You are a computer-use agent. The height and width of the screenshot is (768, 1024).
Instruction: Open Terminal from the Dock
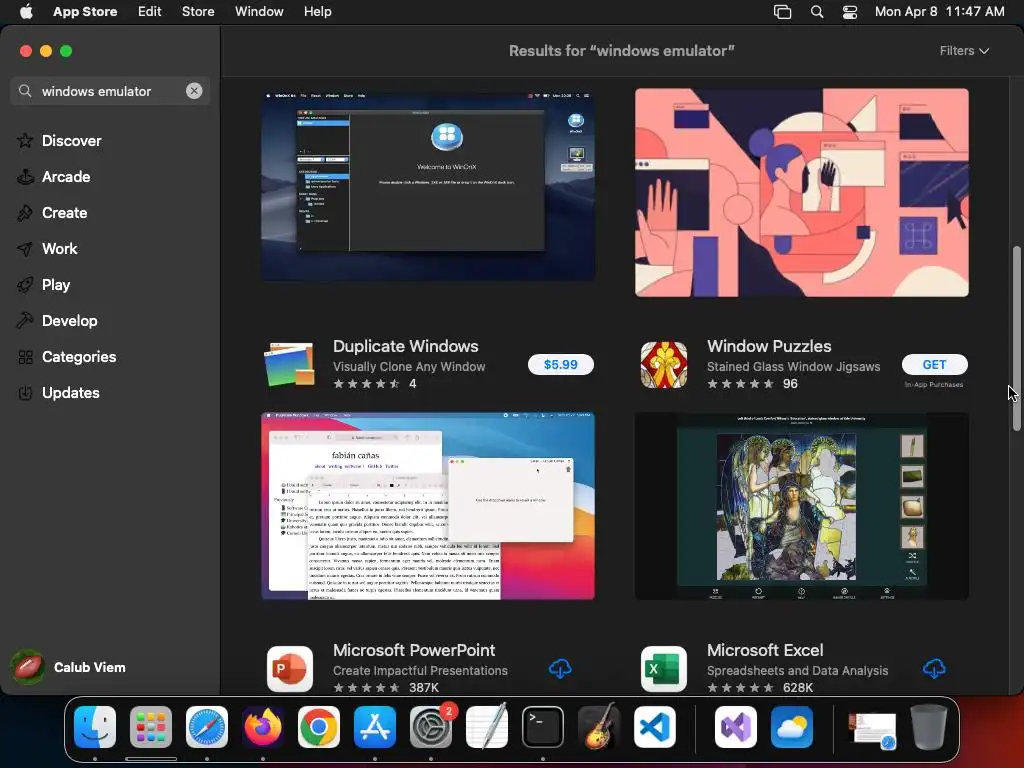point(543,727)
